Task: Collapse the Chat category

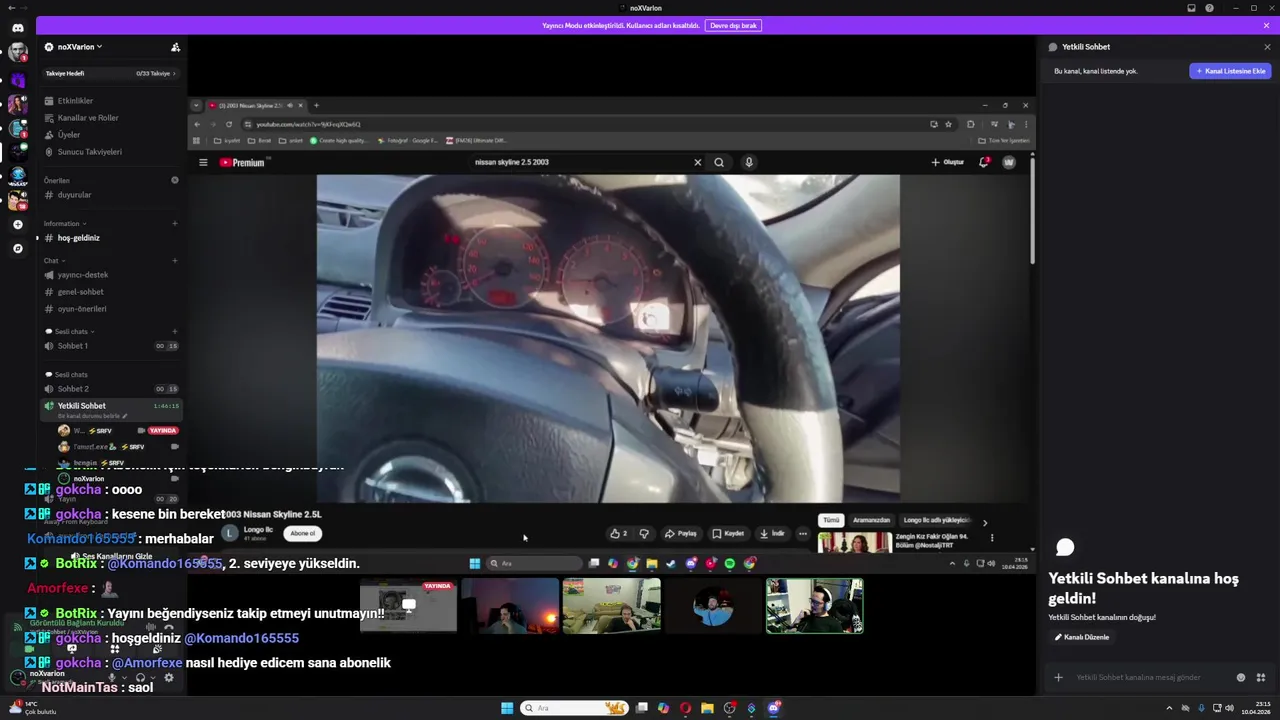Action: tap(54, 261)
